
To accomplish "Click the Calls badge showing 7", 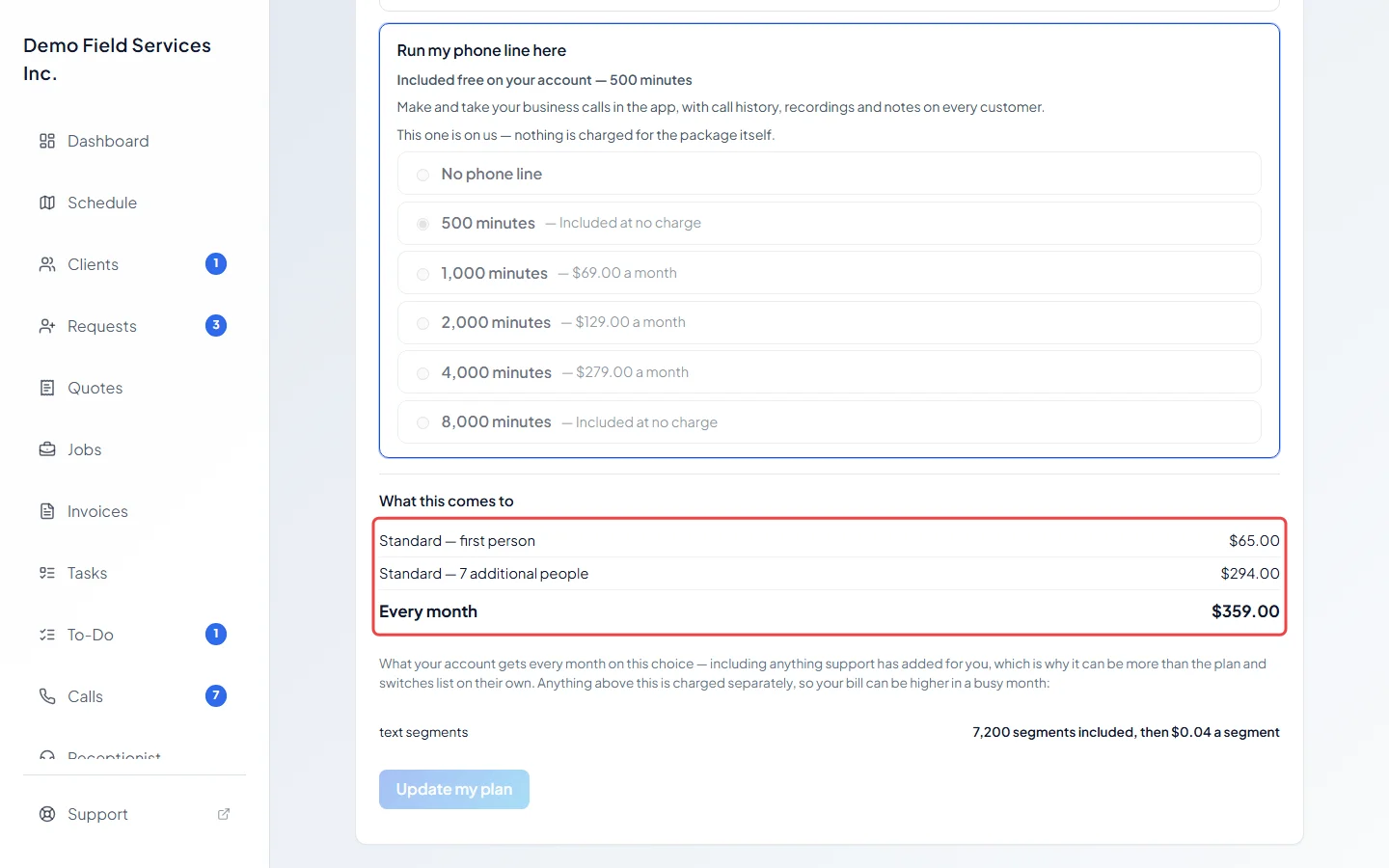I will (216, 695).
